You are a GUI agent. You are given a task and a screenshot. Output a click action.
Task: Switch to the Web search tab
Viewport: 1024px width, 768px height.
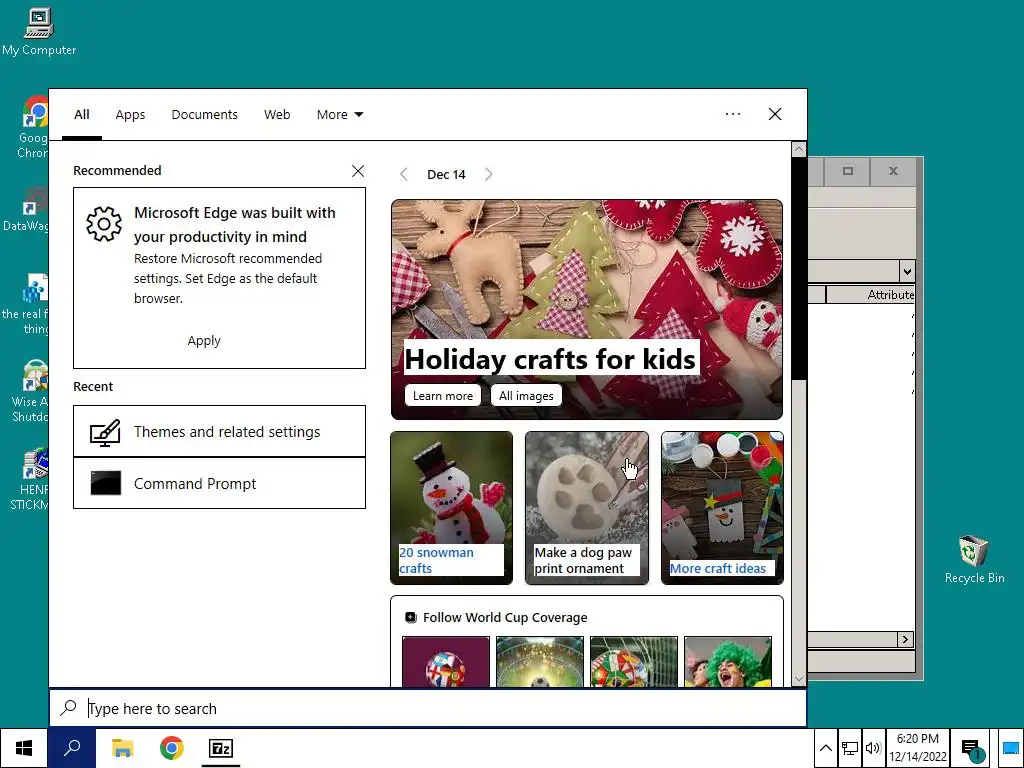point(277,114)
